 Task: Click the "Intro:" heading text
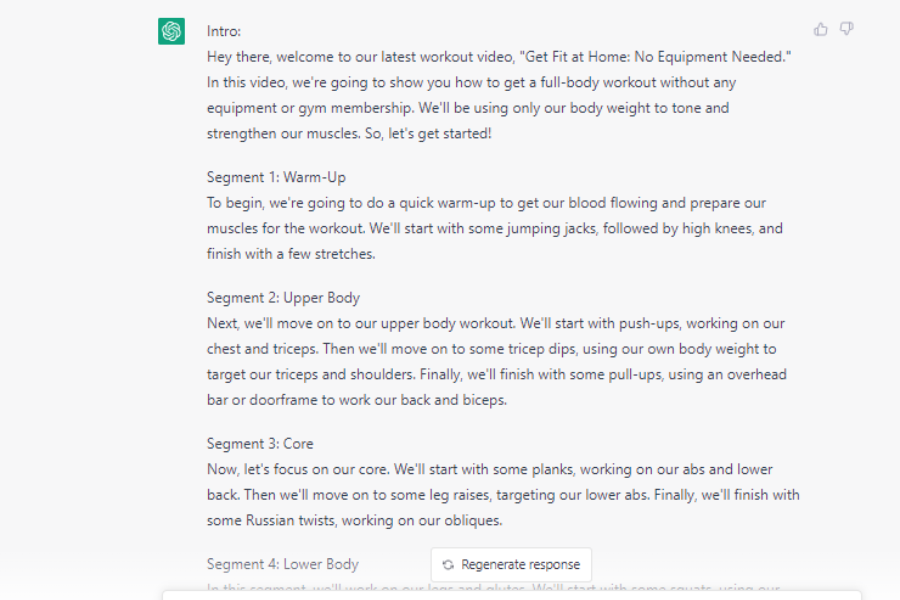(224, 32)
